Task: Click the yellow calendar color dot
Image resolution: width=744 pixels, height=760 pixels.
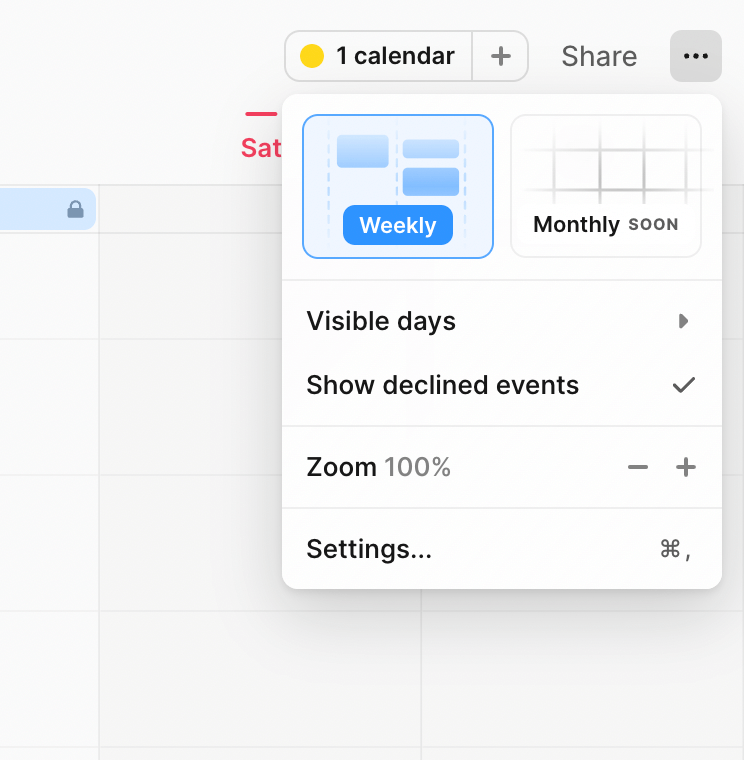Action: point(312,56)
